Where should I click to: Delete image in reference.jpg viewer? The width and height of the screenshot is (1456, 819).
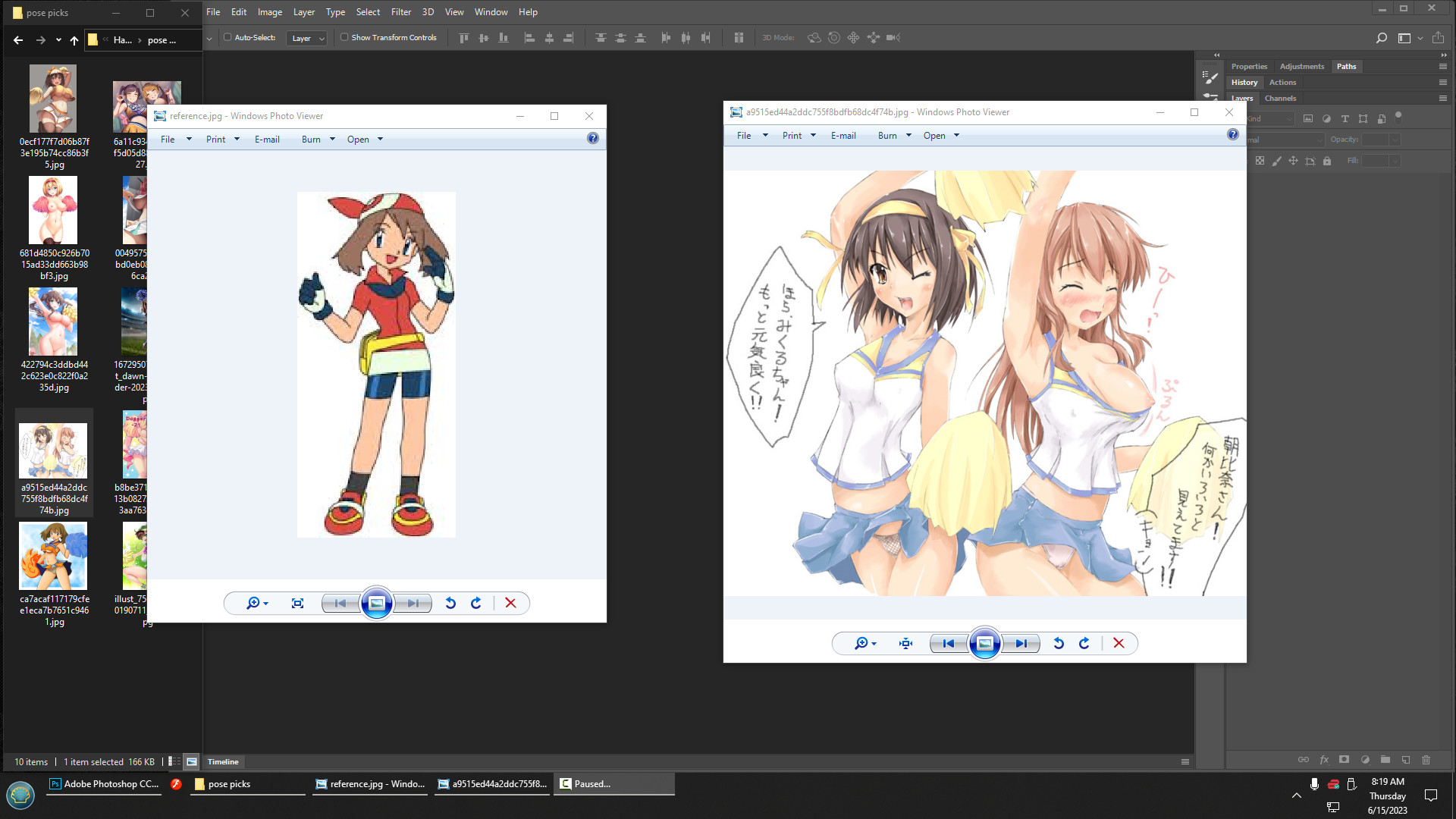(510, 603)
